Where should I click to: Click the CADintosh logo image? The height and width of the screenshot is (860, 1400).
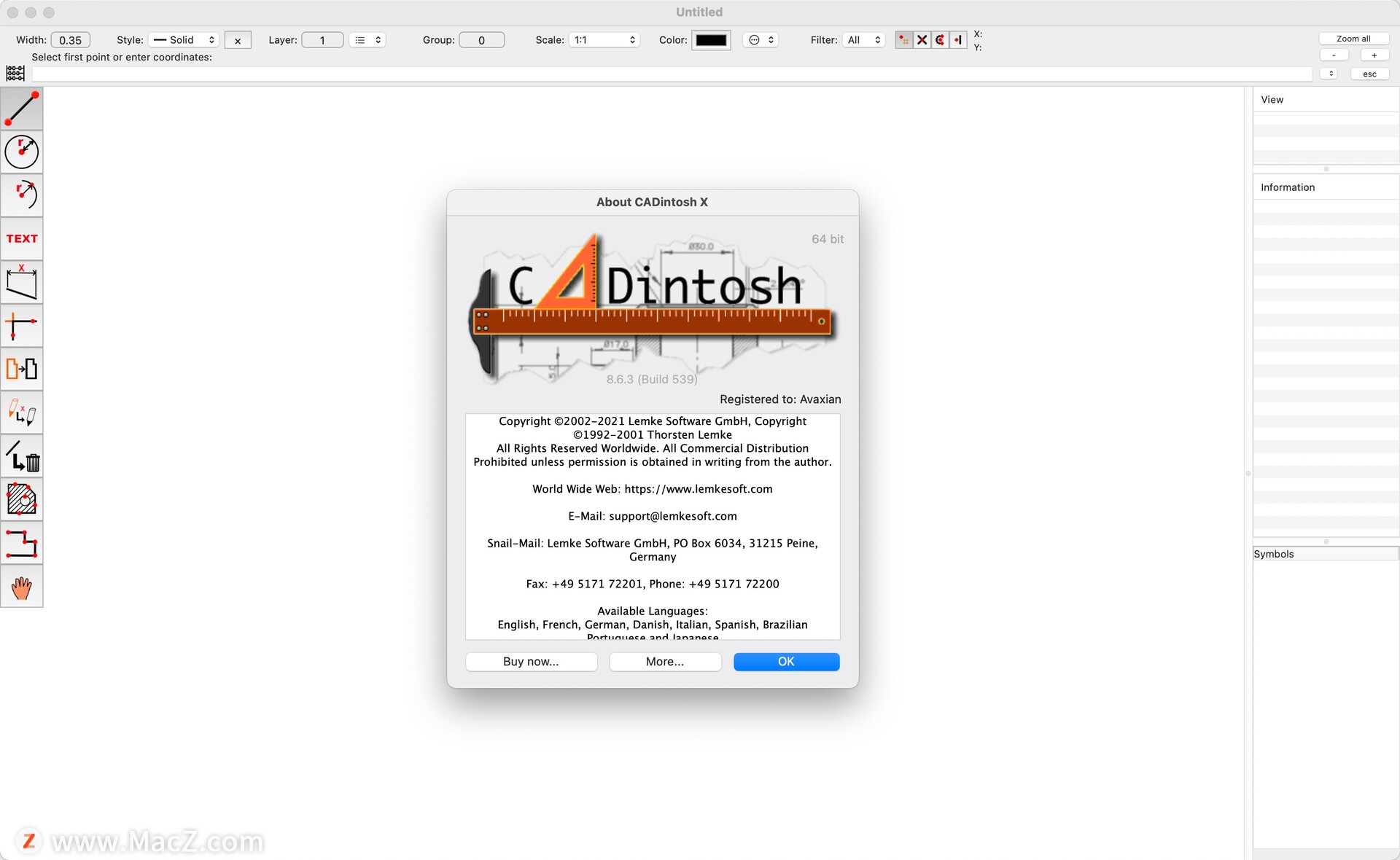pyautogui.click(x=652, y=308)
